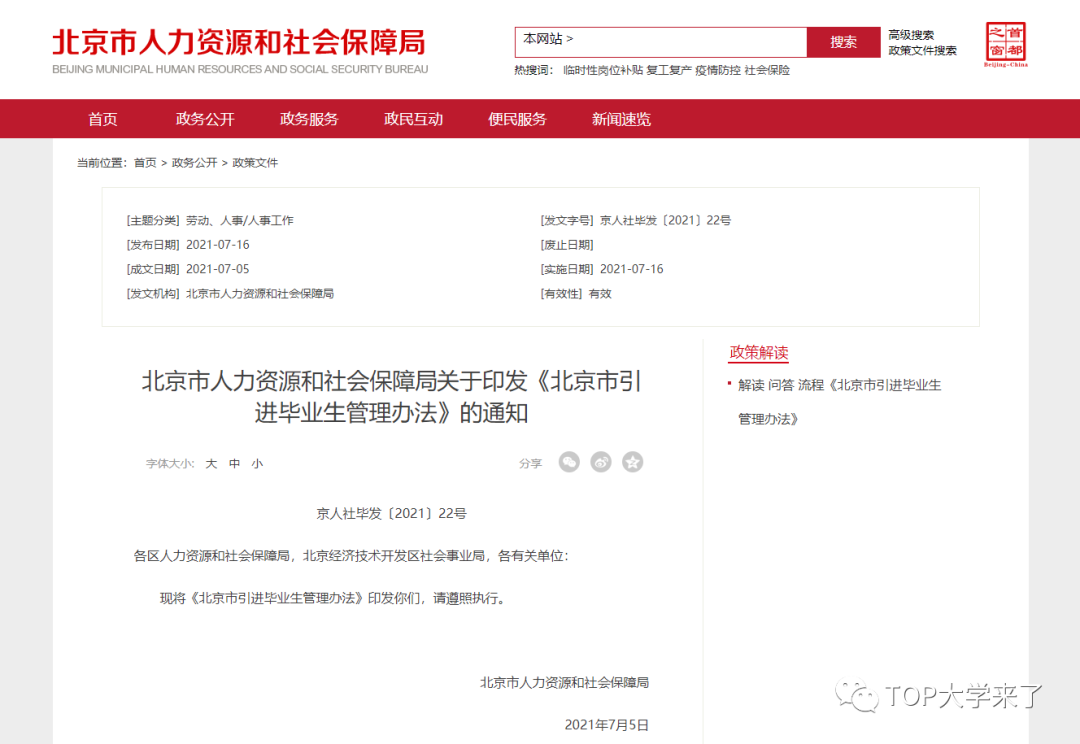Share via the Weibo icon

[x=601, y=462]
